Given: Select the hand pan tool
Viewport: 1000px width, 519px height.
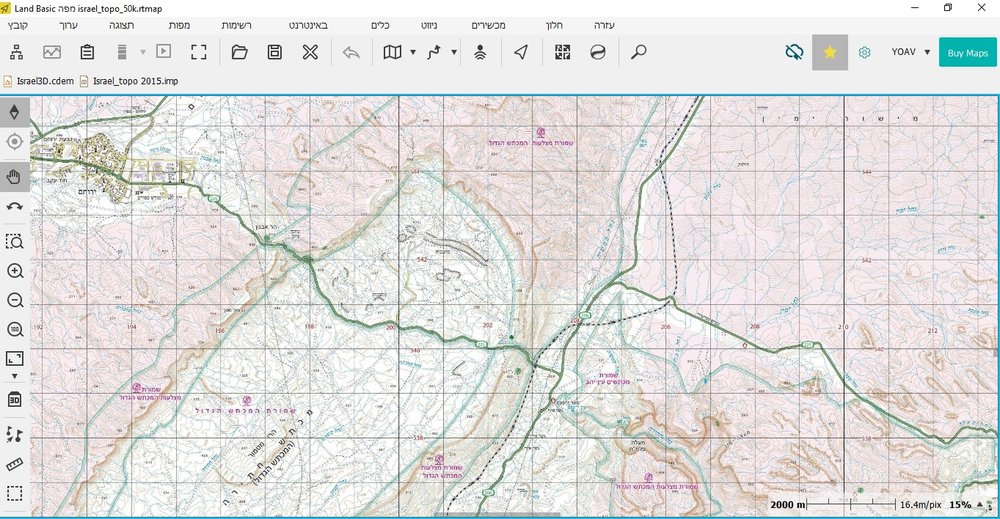Looking at the screenshot, I should tap(15, 177).
